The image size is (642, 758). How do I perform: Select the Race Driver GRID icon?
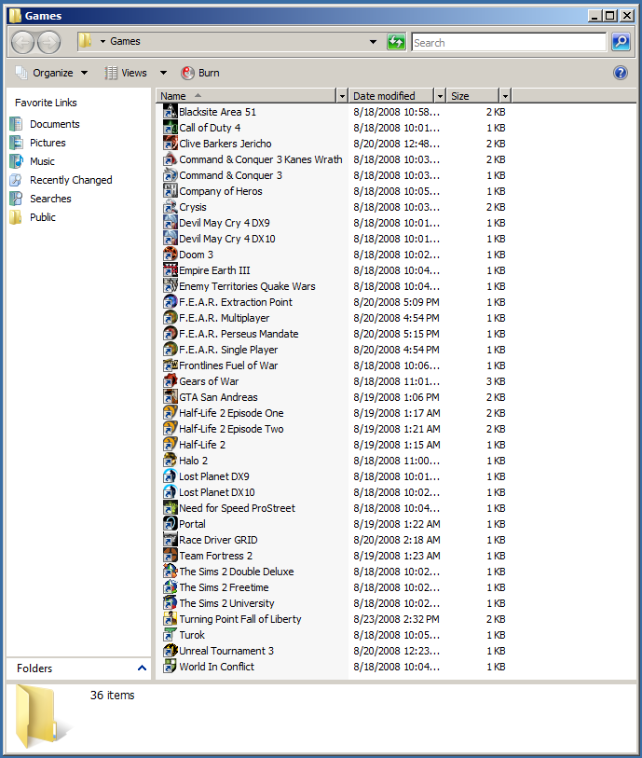(170, 540)
